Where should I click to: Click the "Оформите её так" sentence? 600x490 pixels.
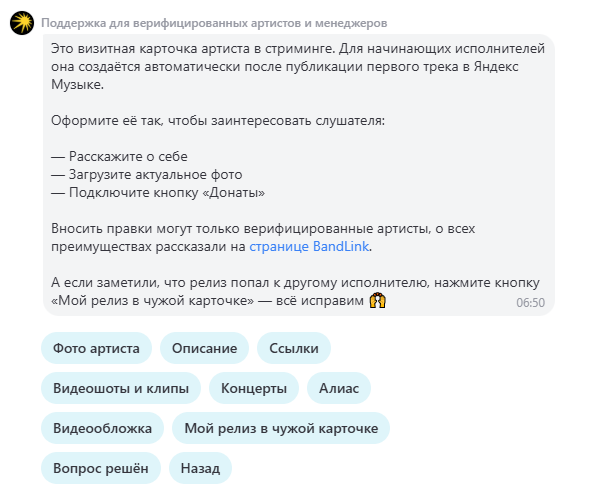[216, 120]
